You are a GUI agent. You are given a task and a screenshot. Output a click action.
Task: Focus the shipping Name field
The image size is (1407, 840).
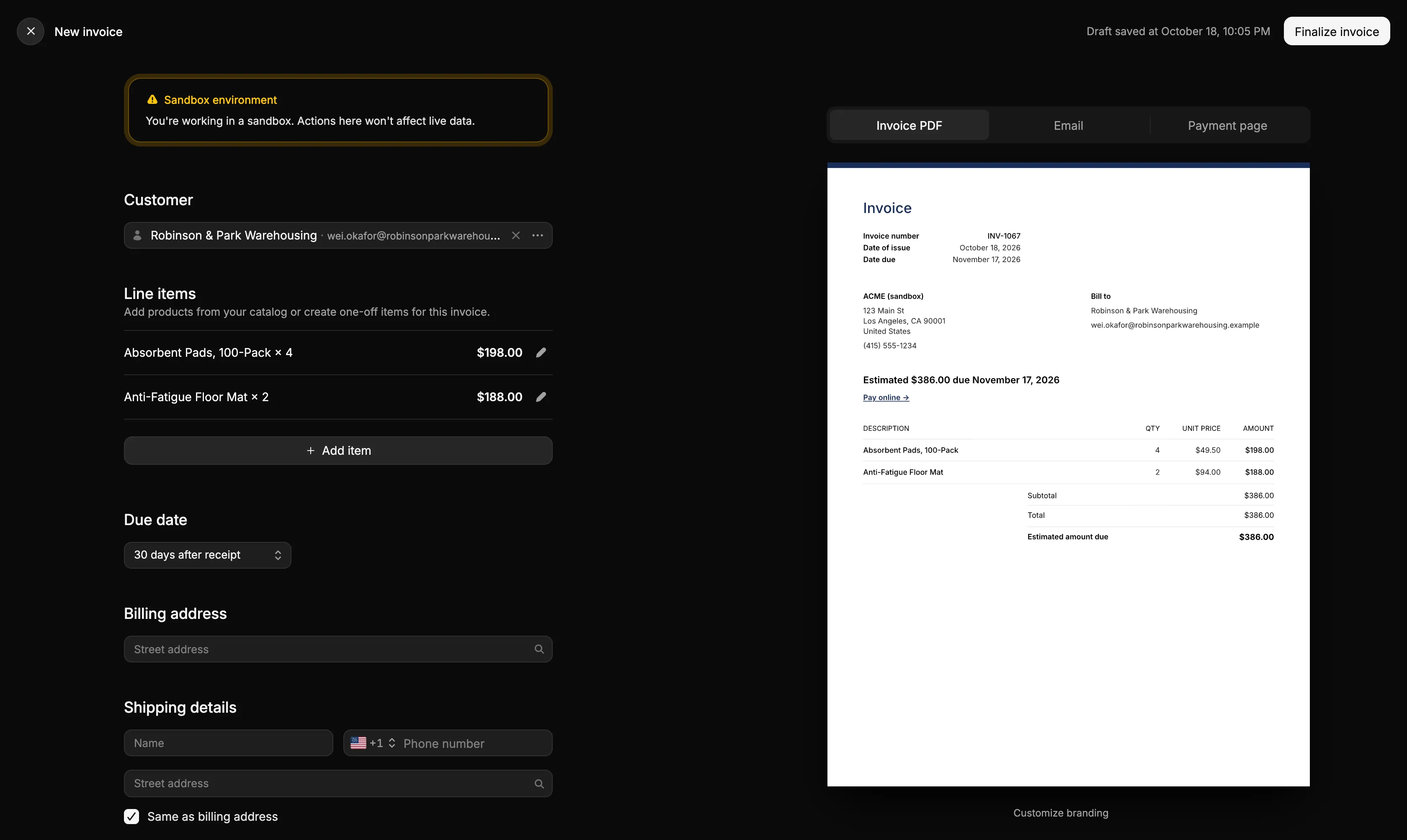pyautogui.click(x=228, y=743)
